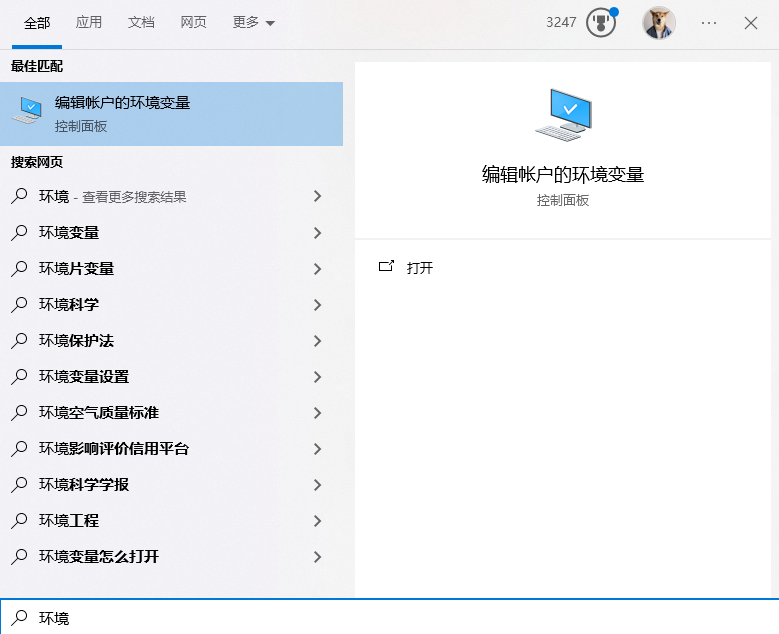Expand the 更多 dropdown filter

[253, 23]
